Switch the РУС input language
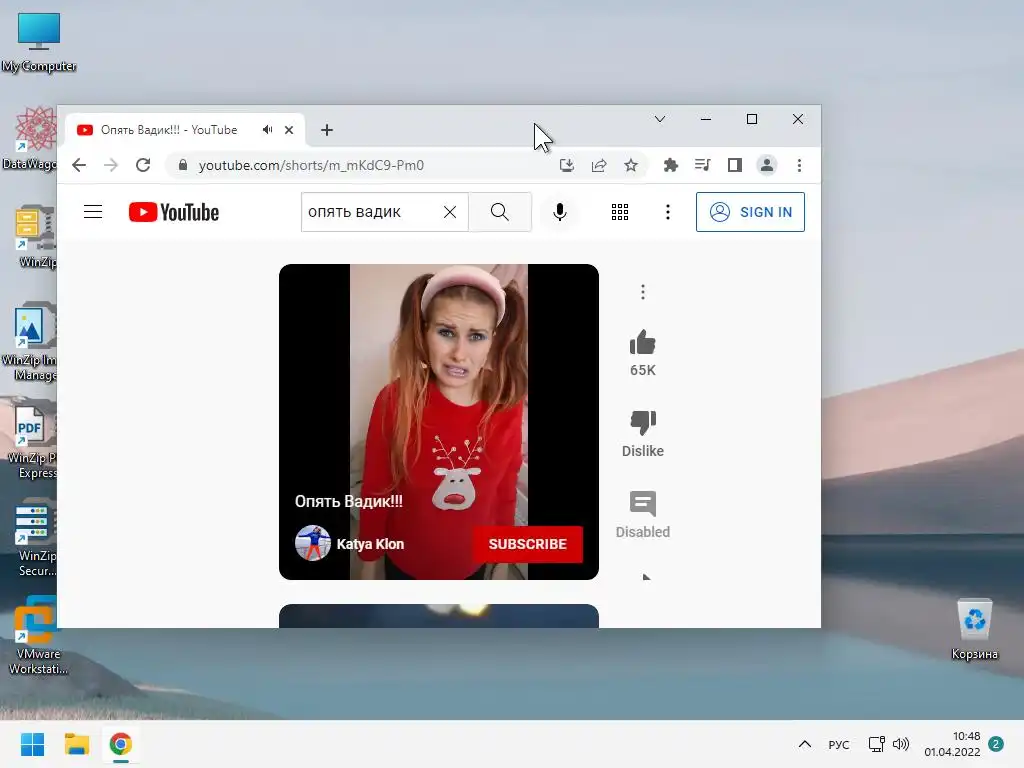 pyautogui.click(x=839, y=744)
